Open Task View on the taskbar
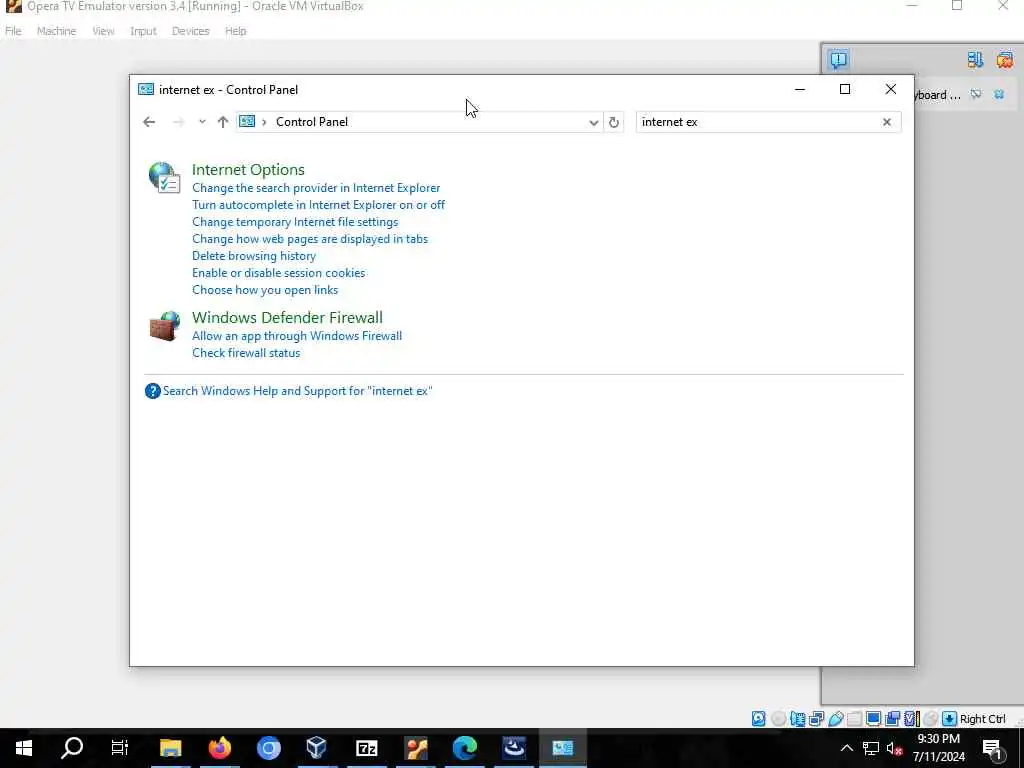Viewport: 1024px width, 768px height. point(120,748)
